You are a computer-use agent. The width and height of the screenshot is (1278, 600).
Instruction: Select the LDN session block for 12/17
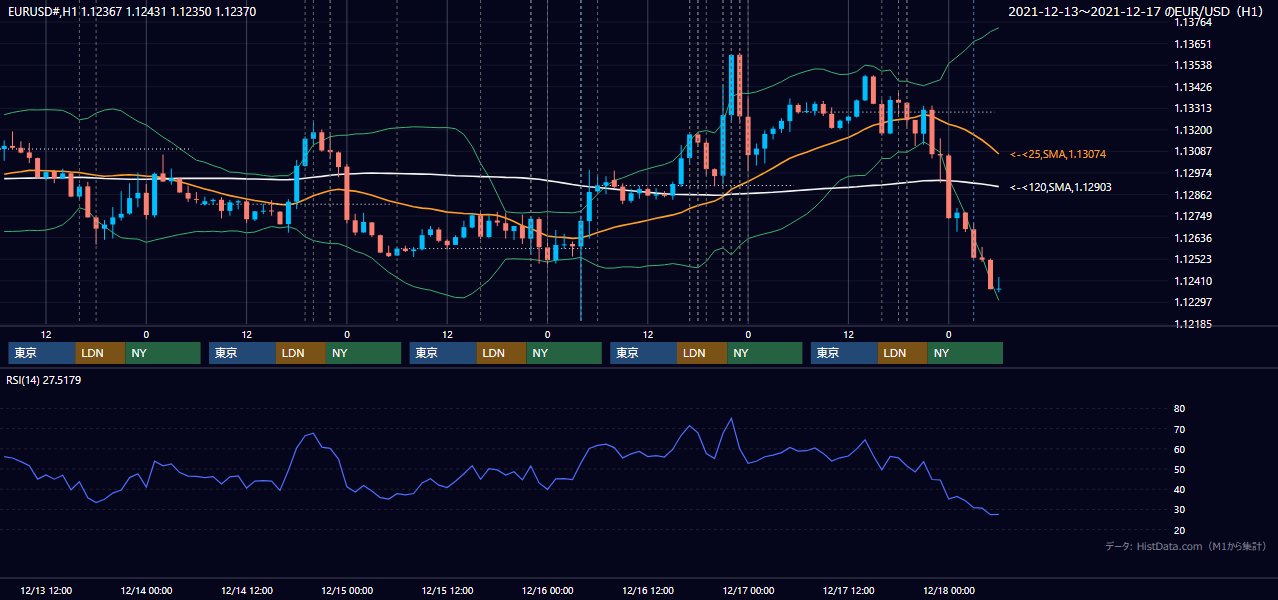pos(903,353)
